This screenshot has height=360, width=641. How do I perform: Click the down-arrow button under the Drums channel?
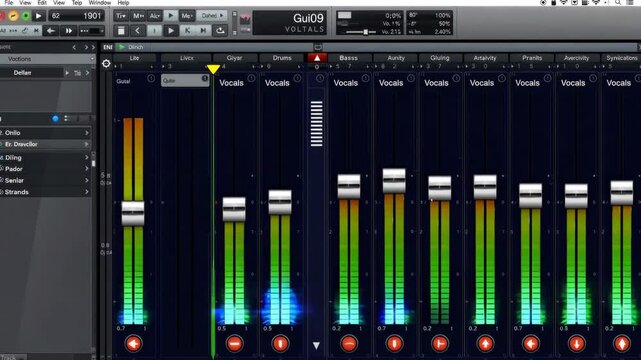[280, 344]
